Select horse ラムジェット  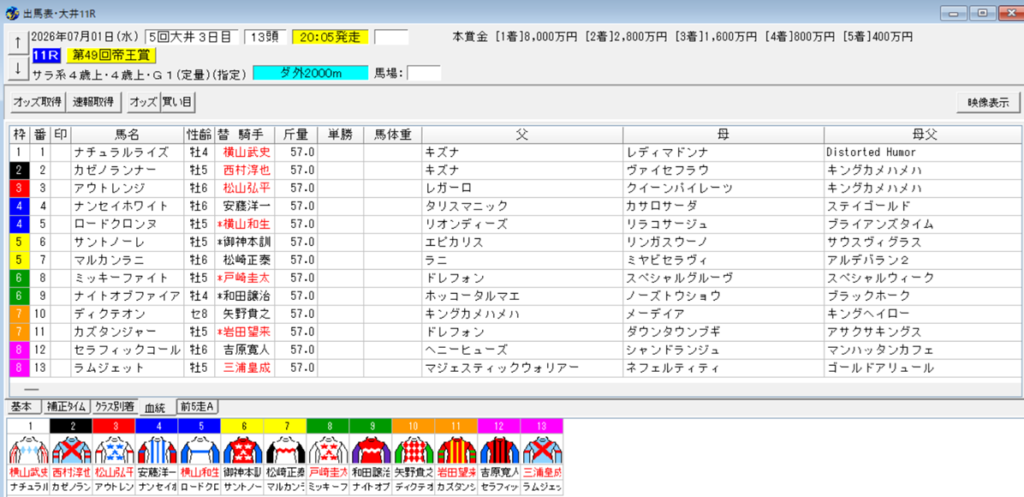107,368
